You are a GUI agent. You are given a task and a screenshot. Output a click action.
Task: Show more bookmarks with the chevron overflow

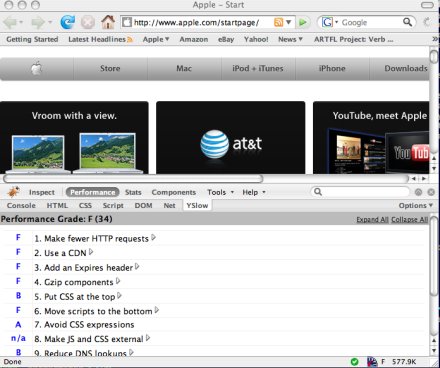pos(435,39)
